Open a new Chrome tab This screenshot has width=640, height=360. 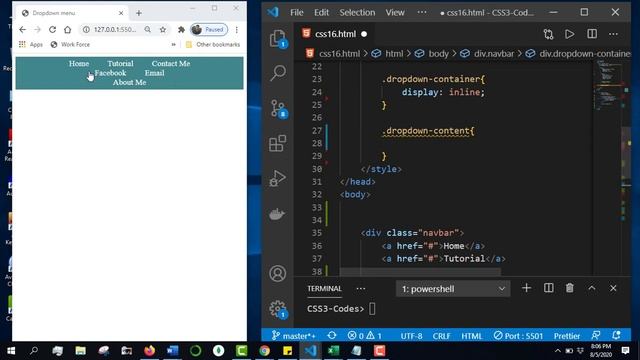(x=139, y=13)
